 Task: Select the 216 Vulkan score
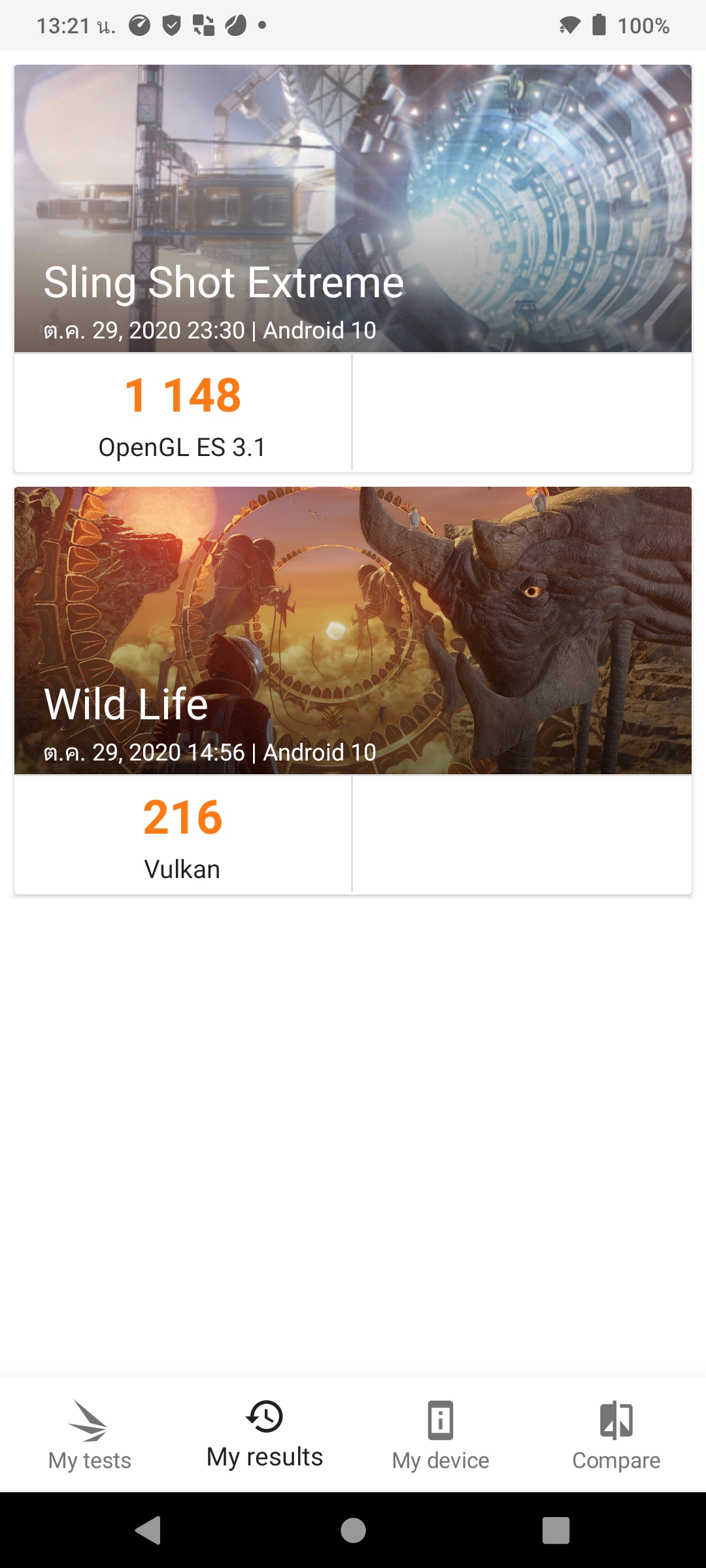tap(182, 835)
